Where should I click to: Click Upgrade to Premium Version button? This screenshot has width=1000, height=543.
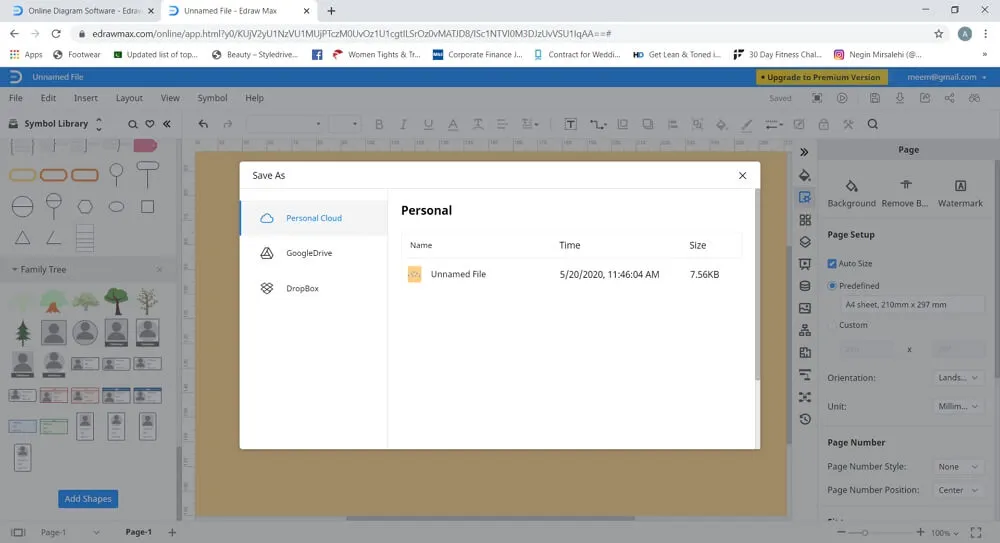820,77
